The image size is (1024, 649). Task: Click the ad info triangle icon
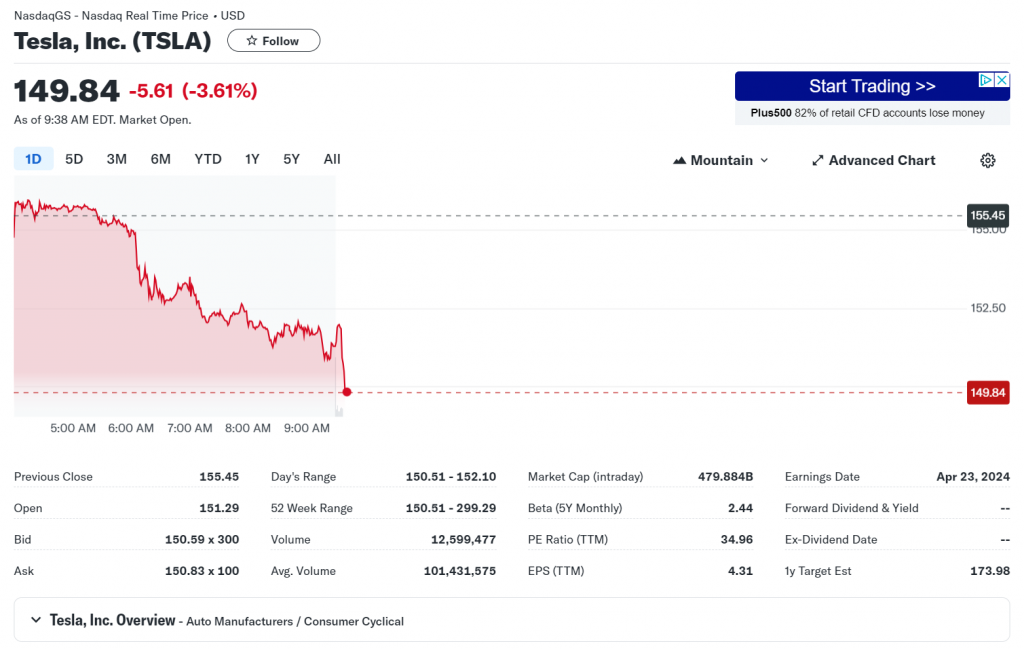tap(985, 80)
